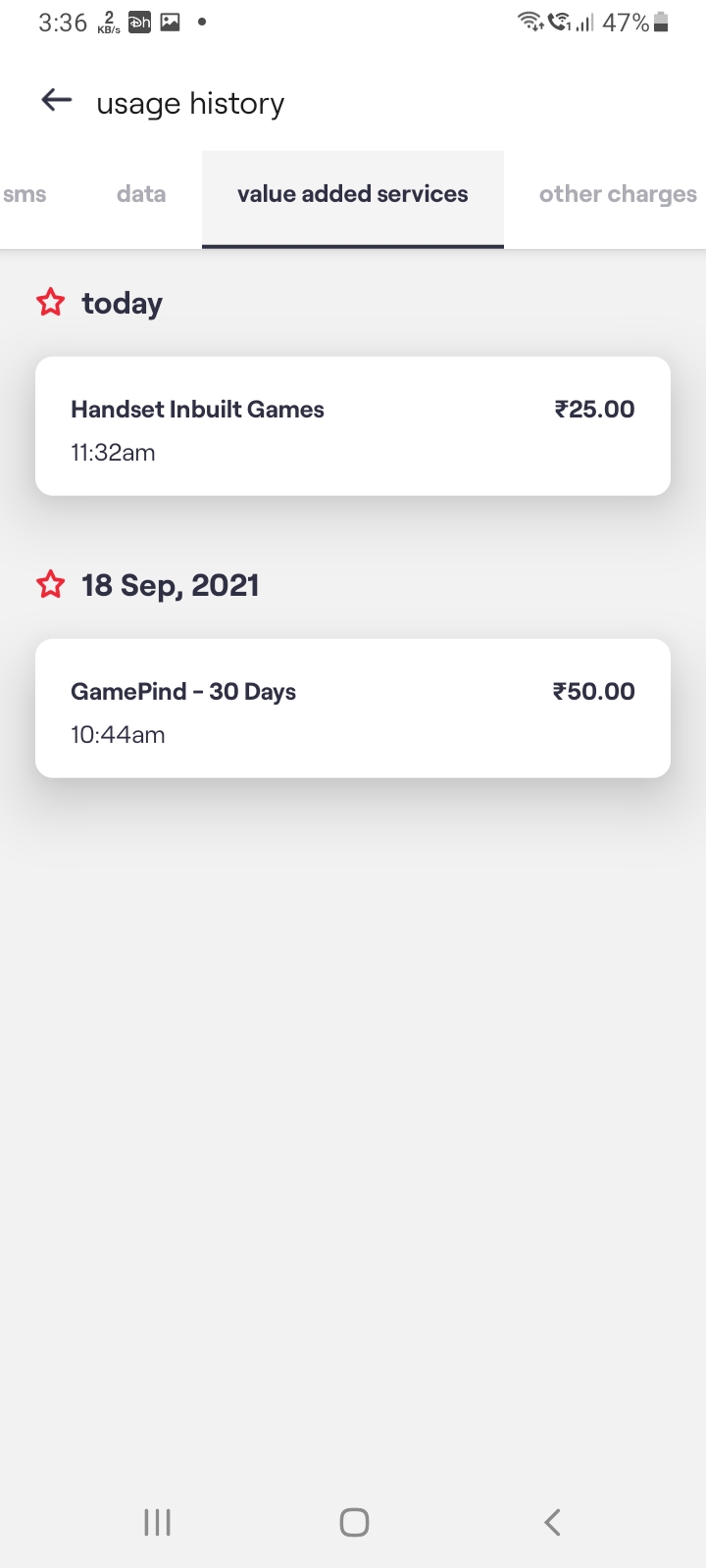Tap the network speed KB/s indicator
Image resolution: width=706 pixels, height=1568 pixels.
pyautogui.click(x=109, y=23)
